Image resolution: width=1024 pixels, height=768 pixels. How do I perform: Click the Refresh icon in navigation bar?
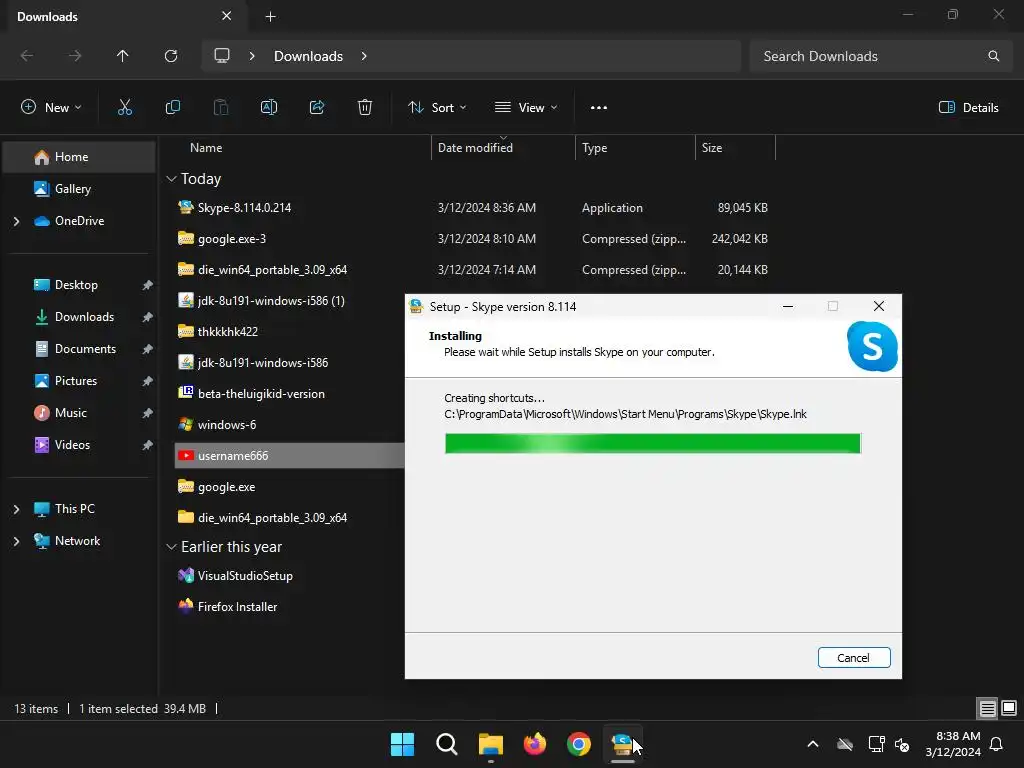click(x=171, y=56)
